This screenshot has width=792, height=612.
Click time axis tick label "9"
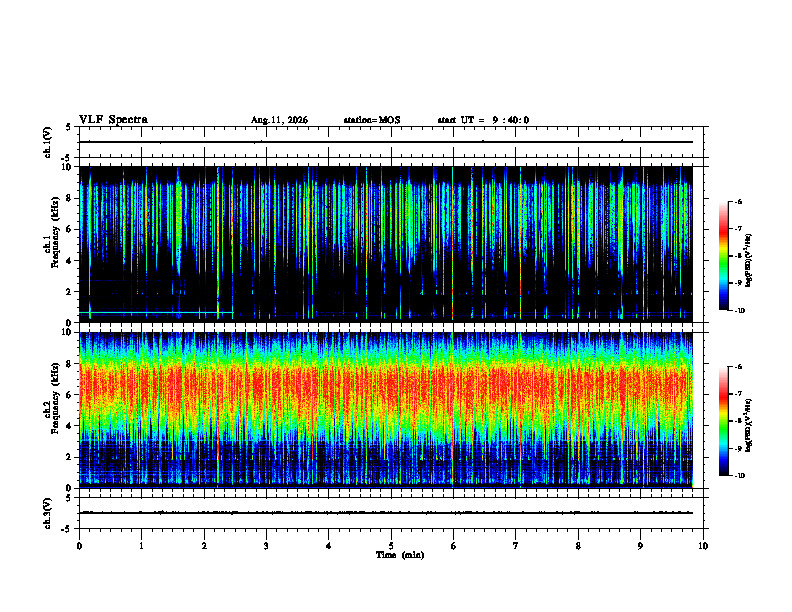coord(640,546)
